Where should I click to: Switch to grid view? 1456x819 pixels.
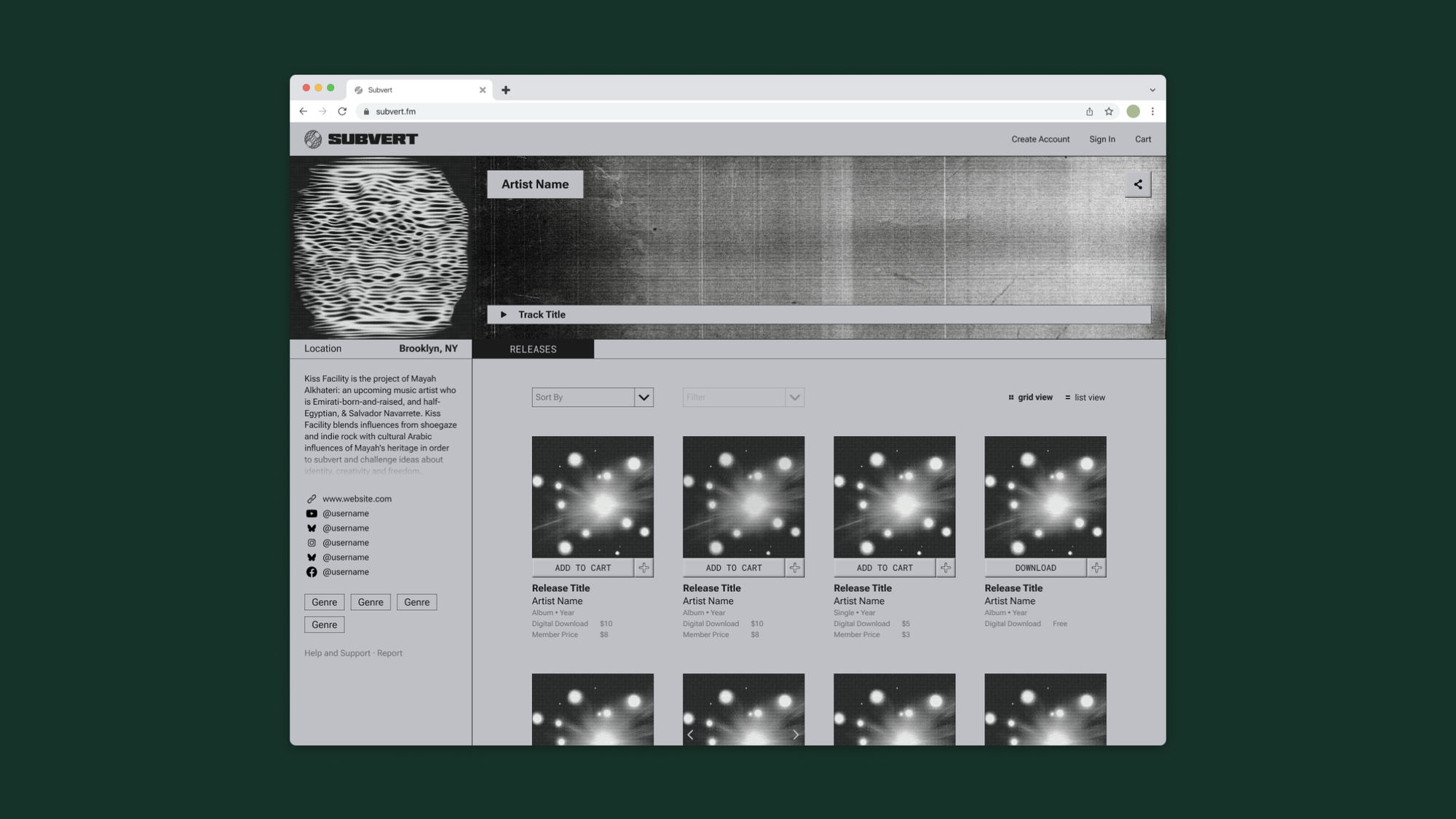coord(1030,397)
